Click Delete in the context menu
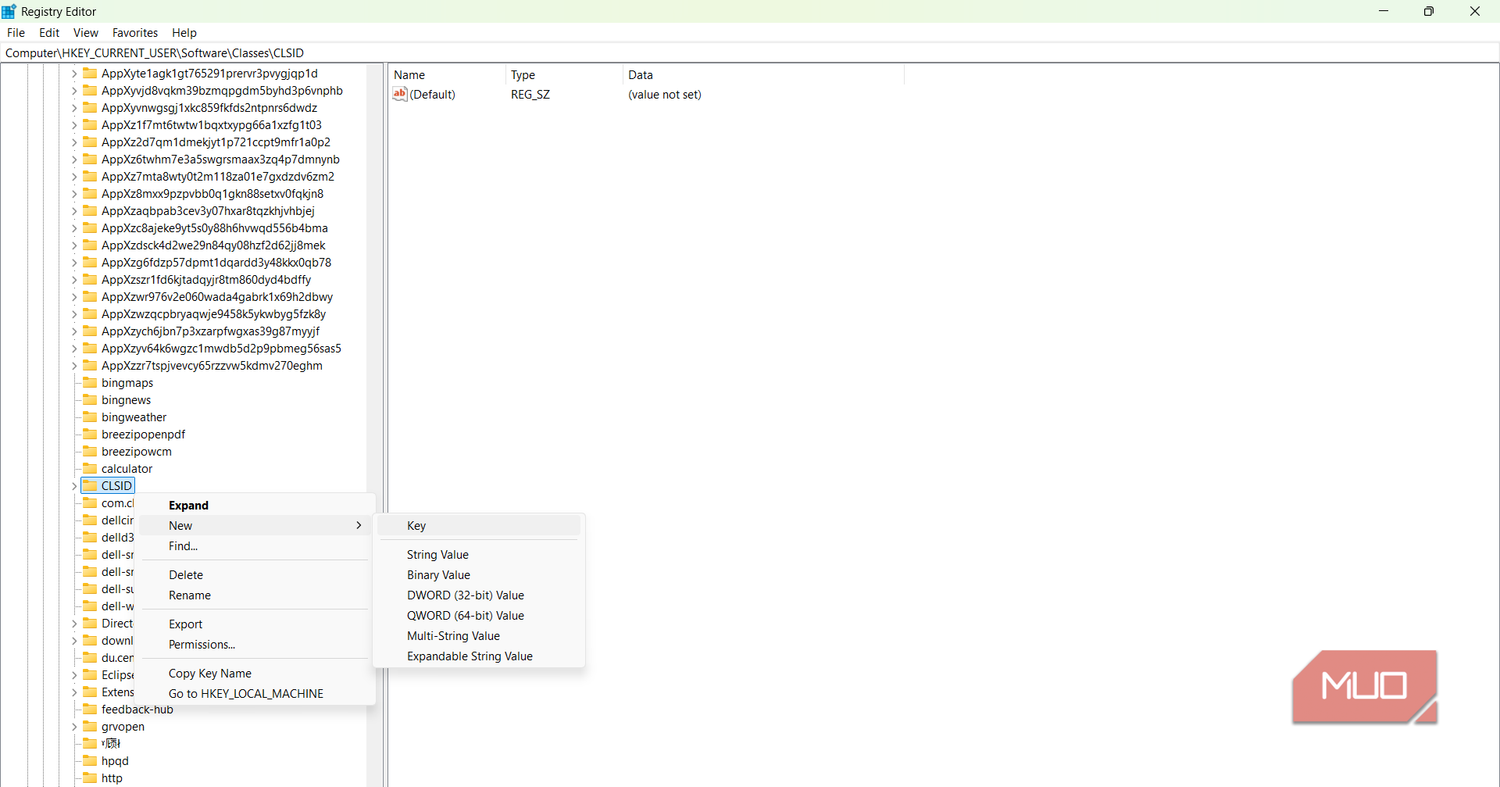The height and width of the screenshot is (787, 1500). (255, 575)
